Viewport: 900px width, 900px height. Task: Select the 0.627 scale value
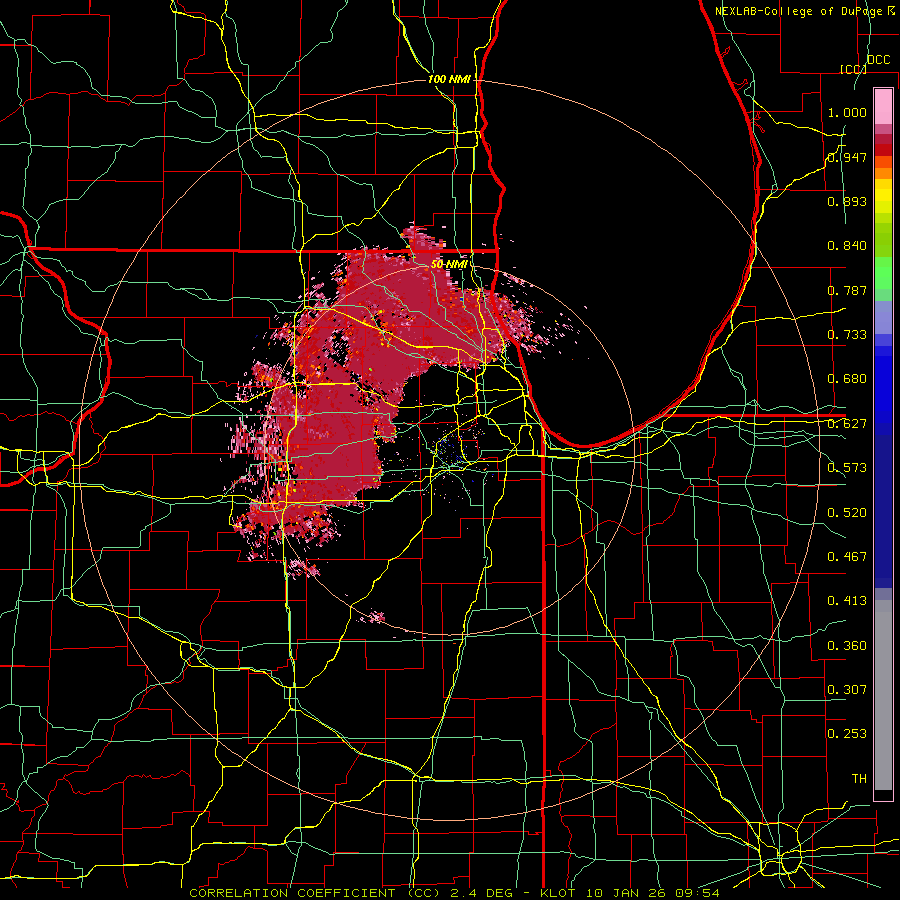[847, 424]
